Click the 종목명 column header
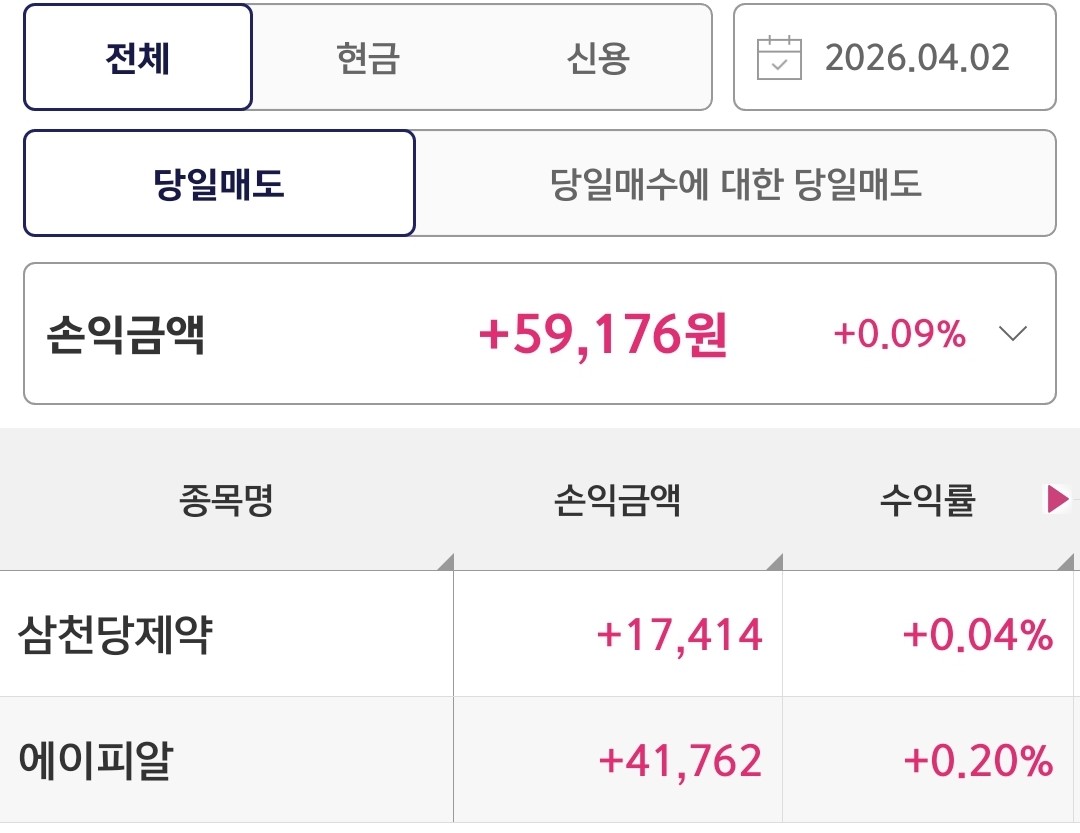This screenshot has width=1080, height=833. [x=226, y=500]
